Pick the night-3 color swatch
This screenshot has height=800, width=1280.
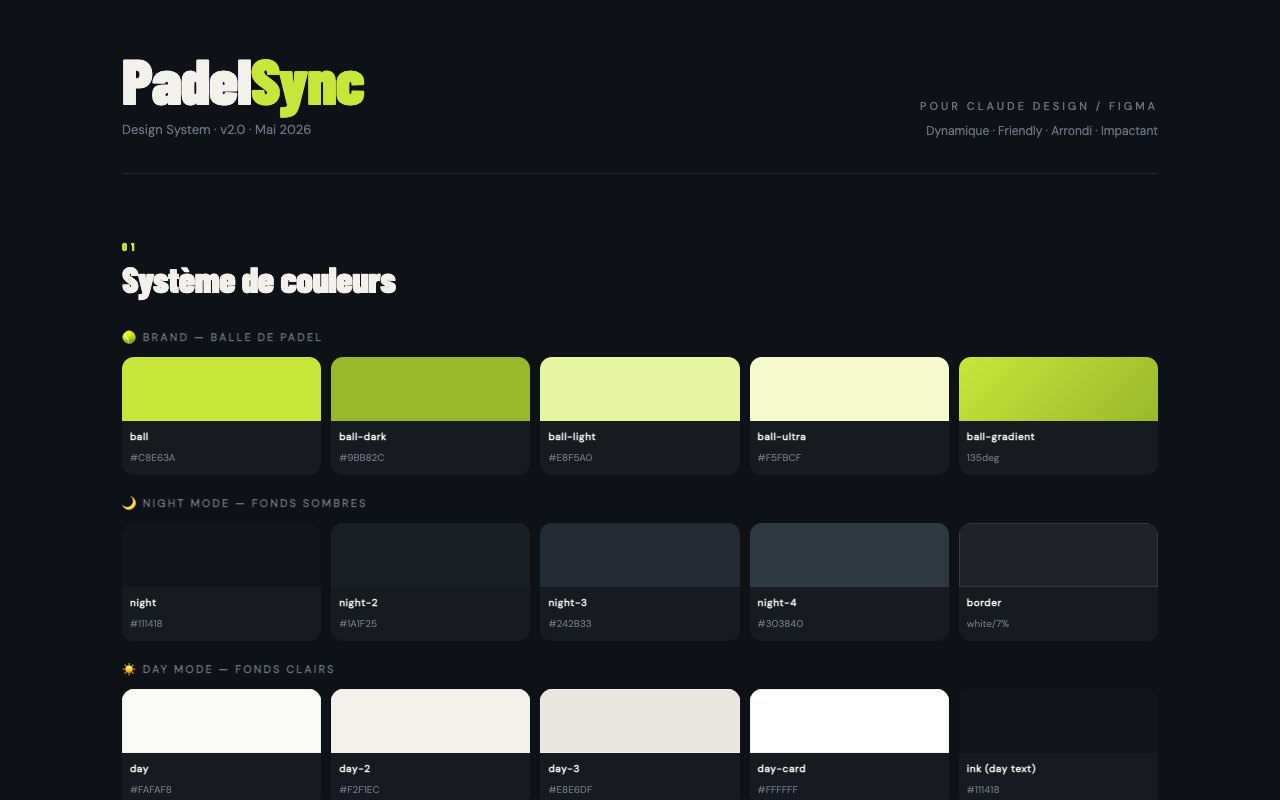click(x=640, y=555)
